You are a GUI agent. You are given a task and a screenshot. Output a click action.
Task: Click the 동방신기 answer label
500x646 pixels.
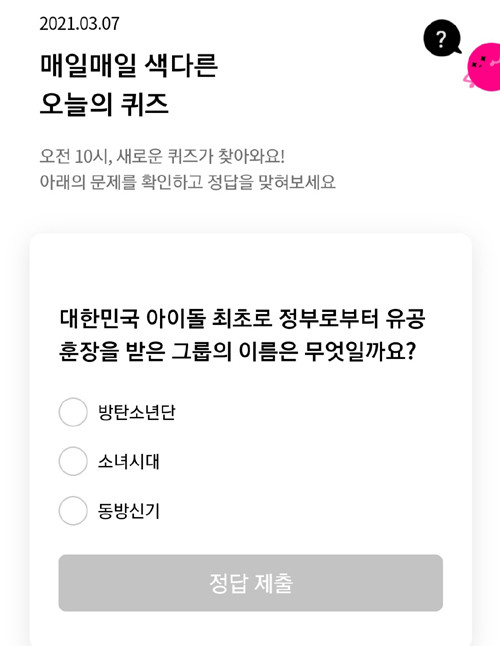click(x=129, y=511)
